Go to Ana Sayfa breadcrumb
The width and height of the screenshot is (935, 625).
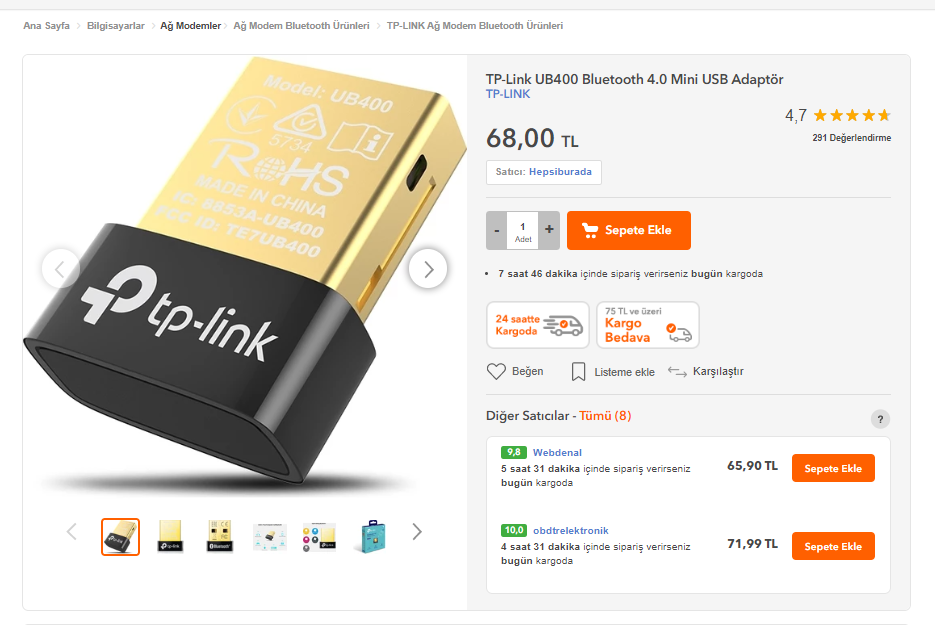(47, 26)
